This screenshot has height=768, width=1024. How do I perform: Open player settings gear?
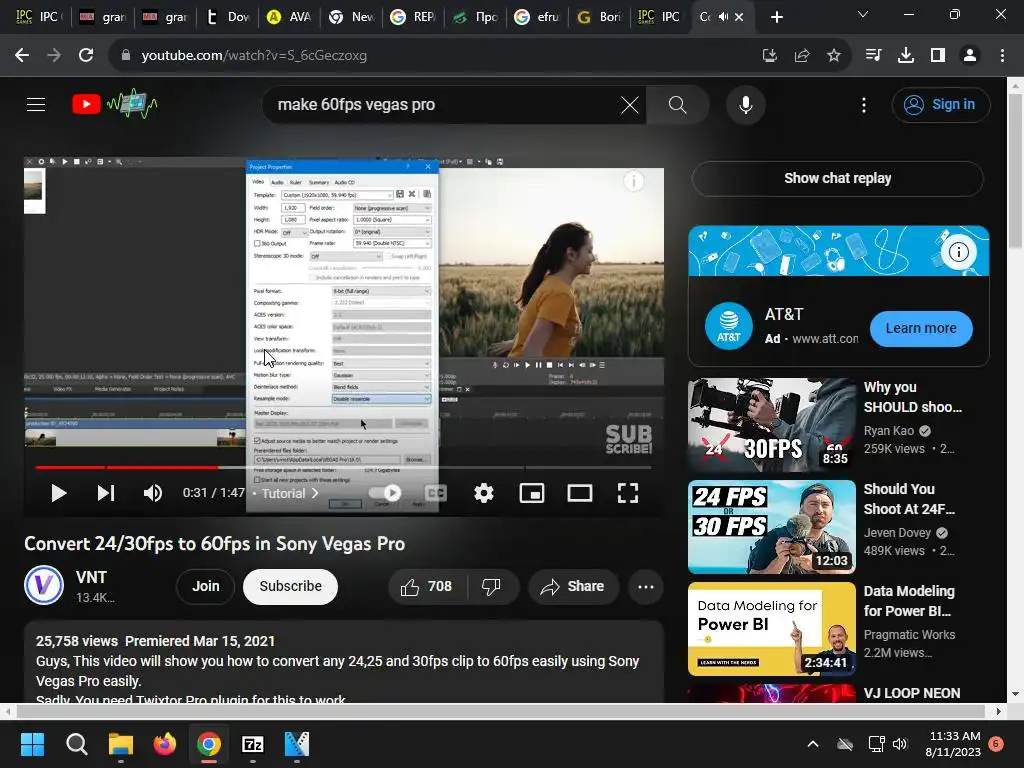coord(483,493)
